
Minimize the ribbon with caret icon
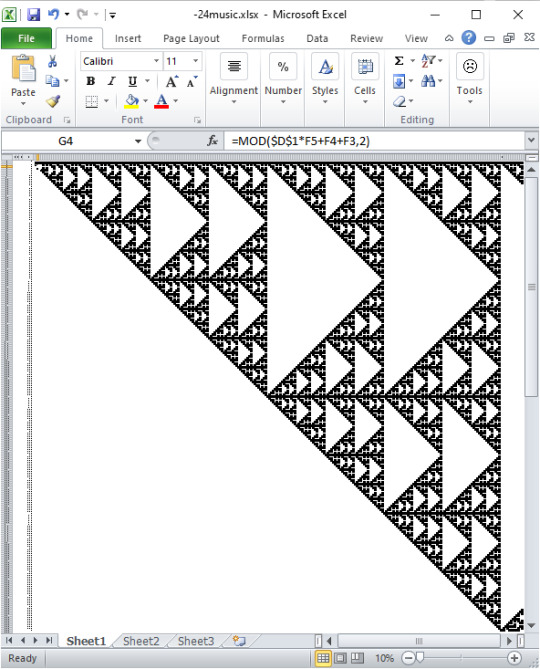449,38
